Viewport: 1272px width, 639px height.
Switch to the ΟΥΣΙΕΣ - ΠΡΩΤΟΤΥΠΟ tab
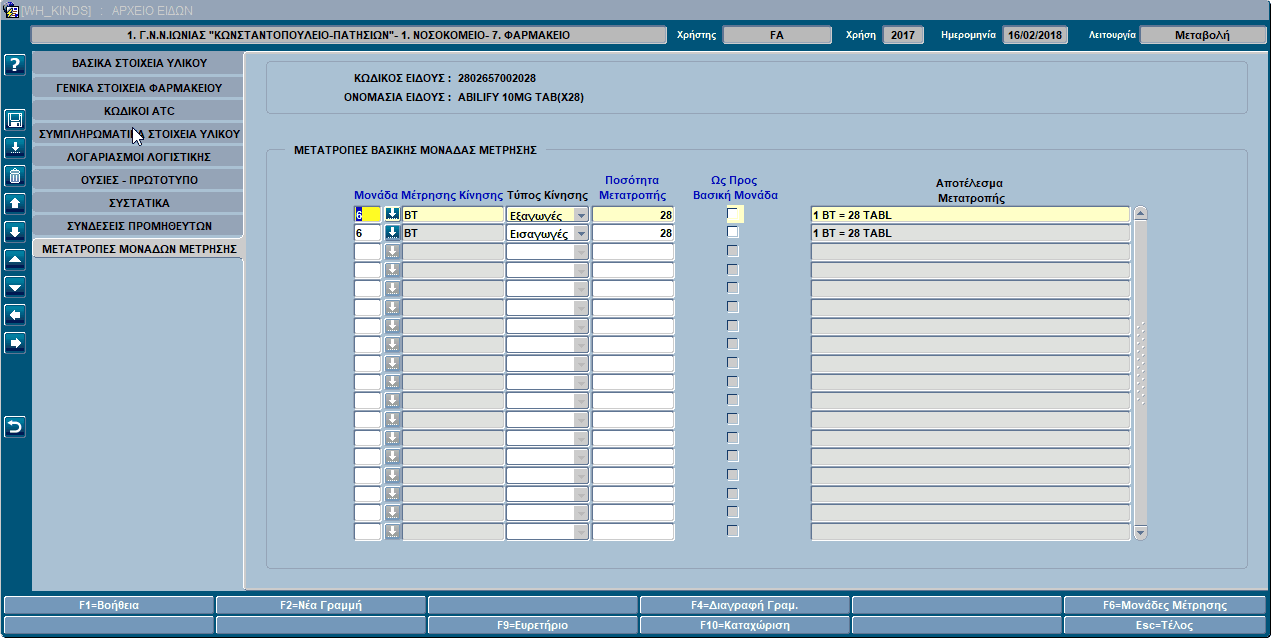(138, 179)
